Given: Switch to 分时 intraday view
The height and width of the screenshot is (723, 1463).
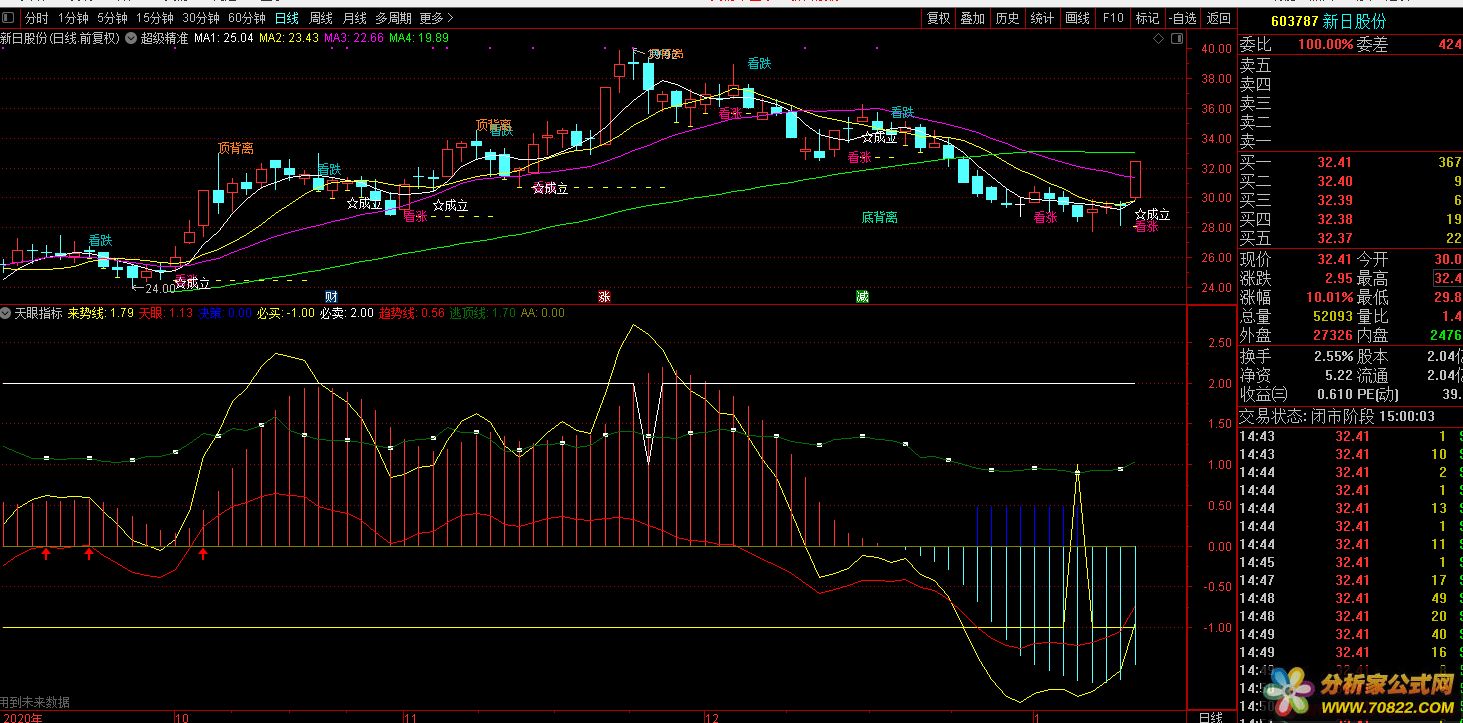Looking at the screenshot, I should 35,17.
